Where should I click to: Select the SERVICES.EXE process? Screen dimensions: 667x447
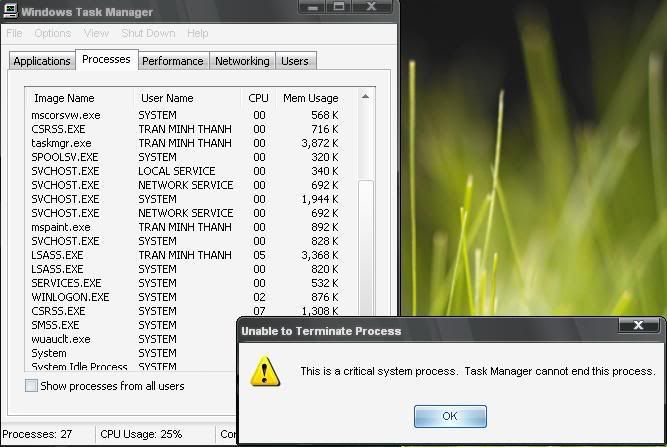[x=185, y=284]
